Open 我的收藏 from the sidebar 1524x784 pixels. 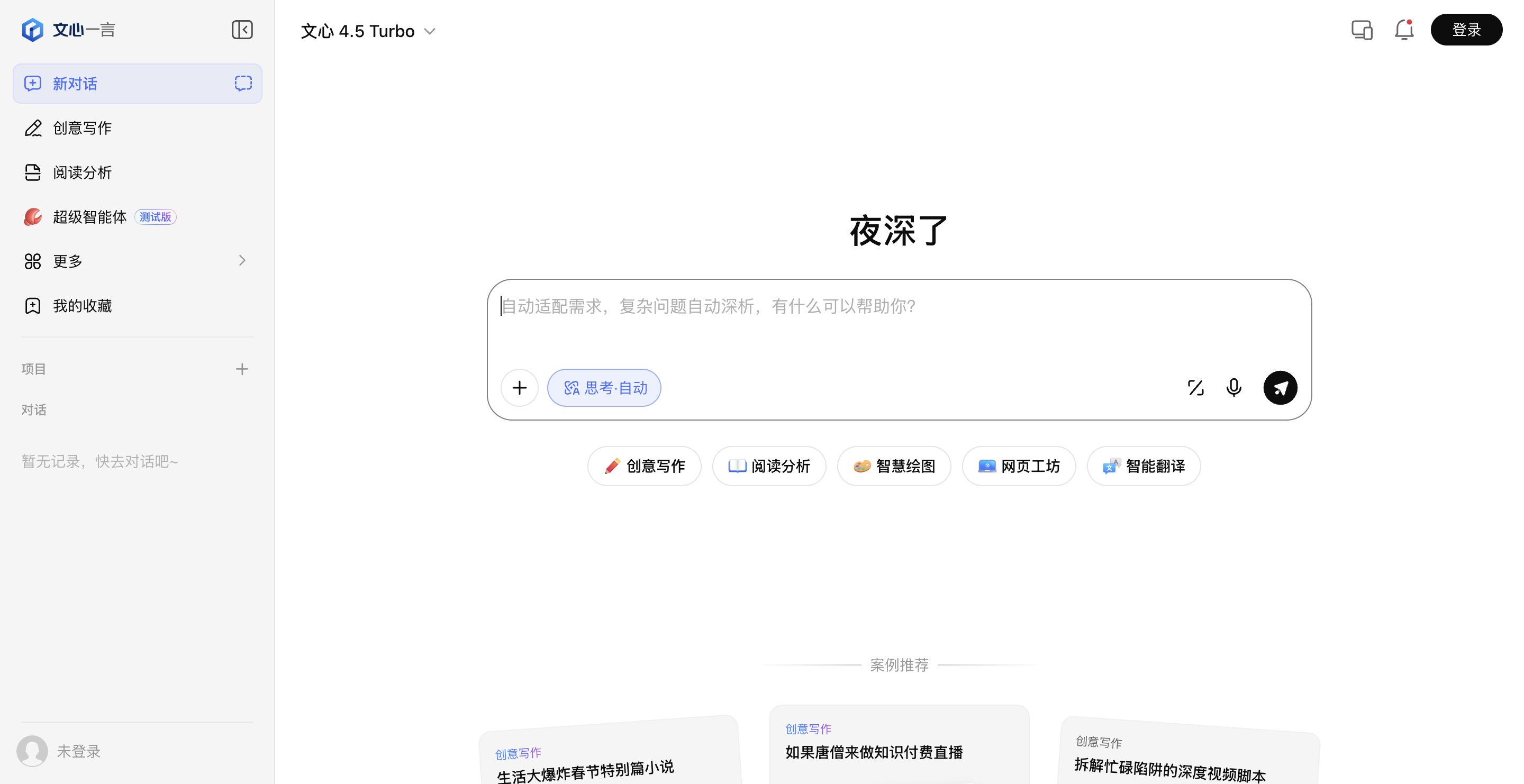pos(81,305)
